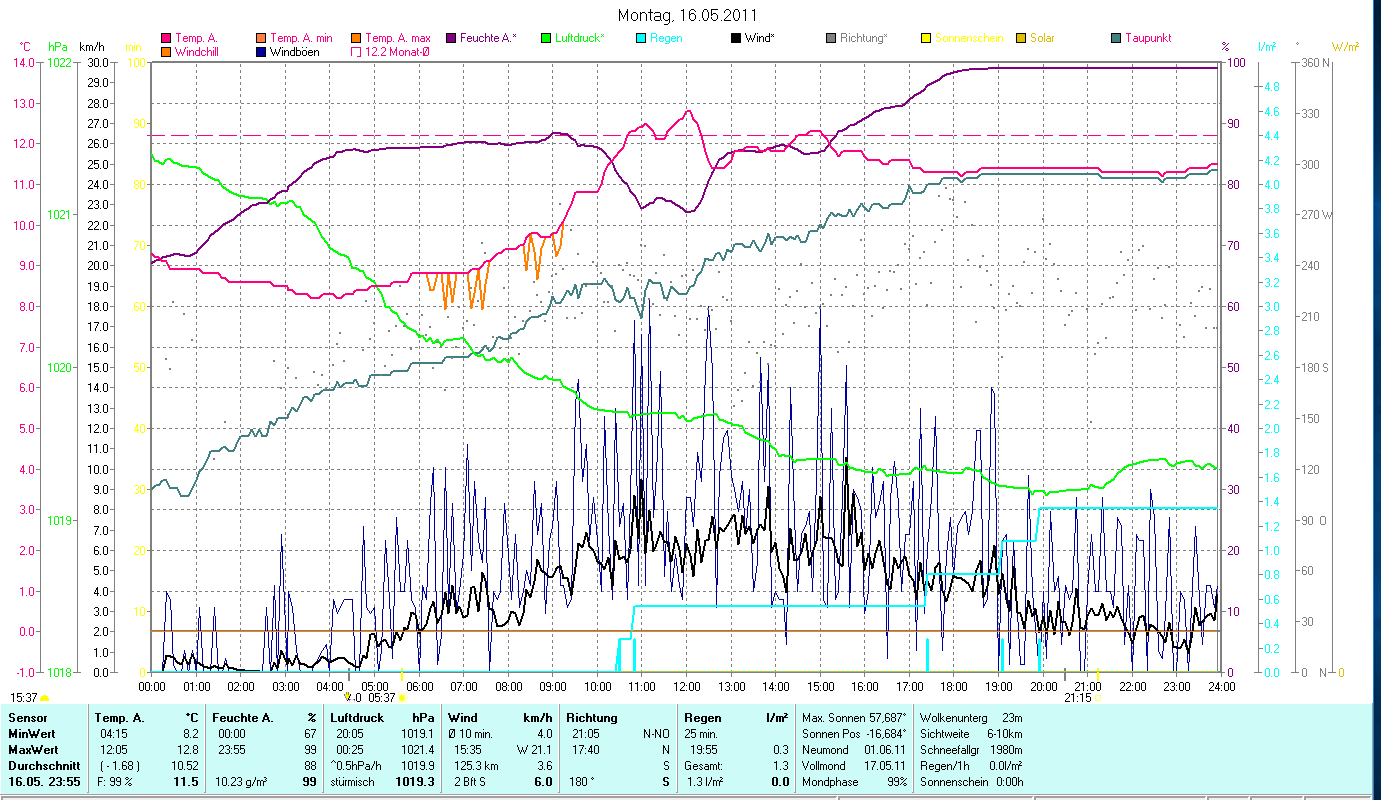The image size is (1381, 800).
Task: Click the '2 Bft S' wind force text
Action: tap(469, 782)
